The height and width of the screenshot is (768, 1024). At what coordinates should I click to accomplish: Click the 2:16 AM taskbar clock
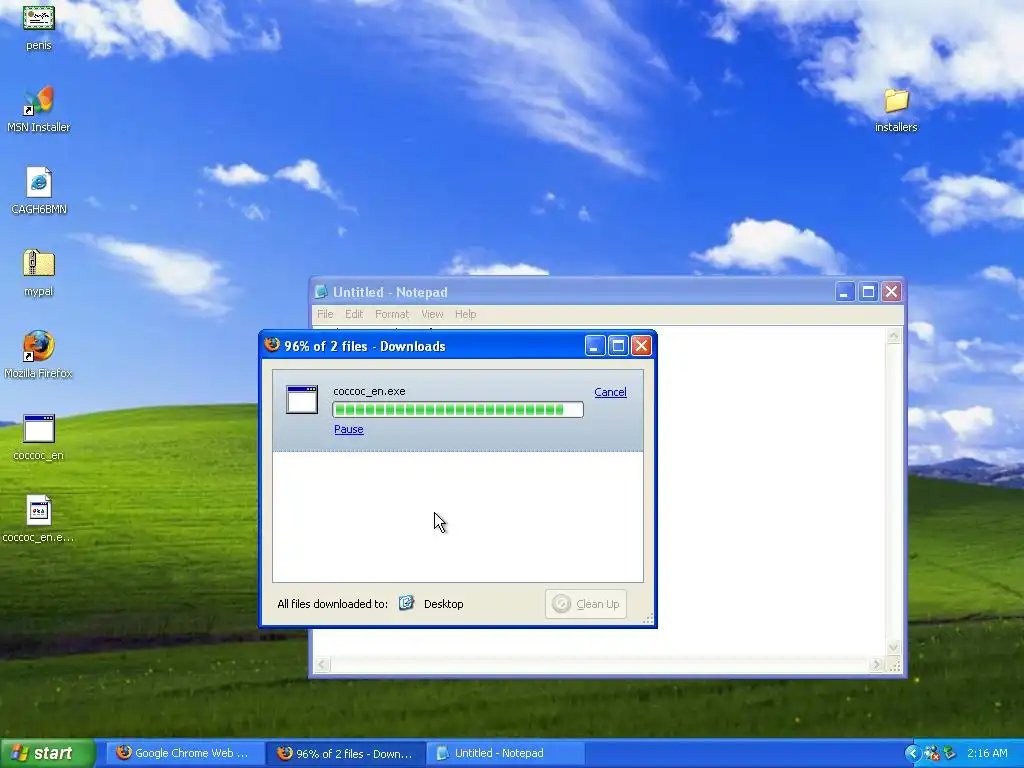pyautogui.click(x=987, y=754)
